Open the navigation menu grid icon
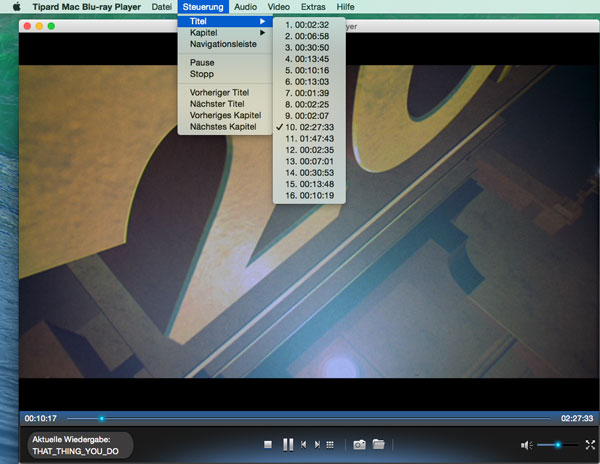This screenshot has height=464, width=600. point(330,444)
